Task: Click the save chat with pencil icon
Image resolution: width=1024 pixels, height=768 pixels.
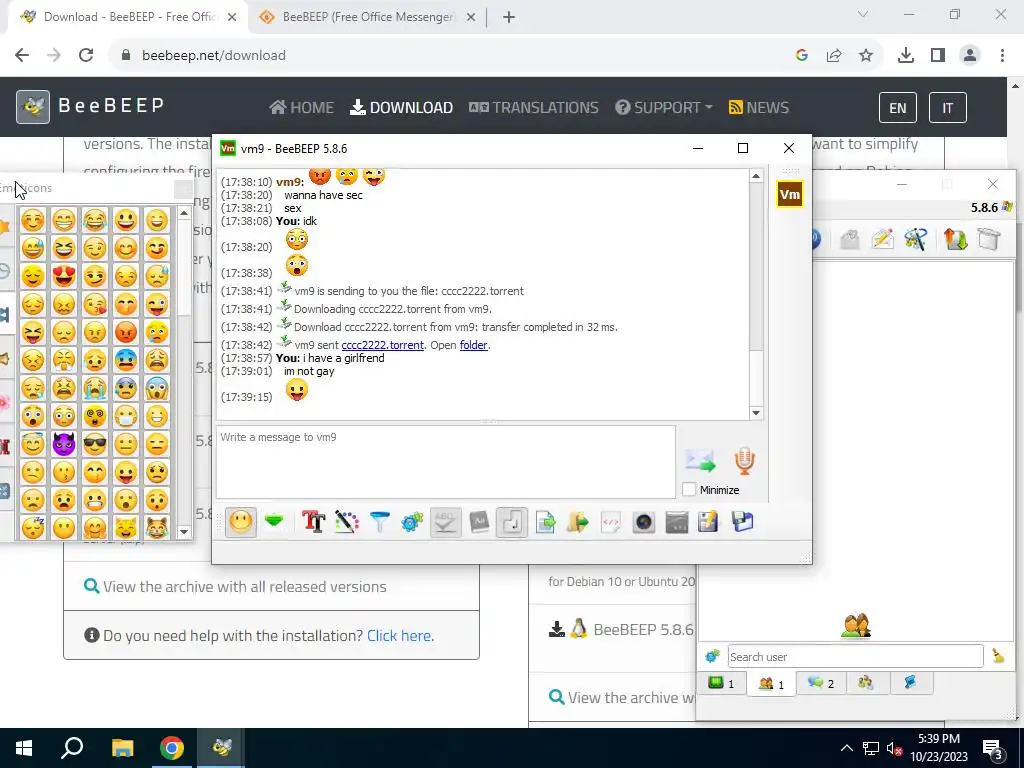Action: pos(709,522)
